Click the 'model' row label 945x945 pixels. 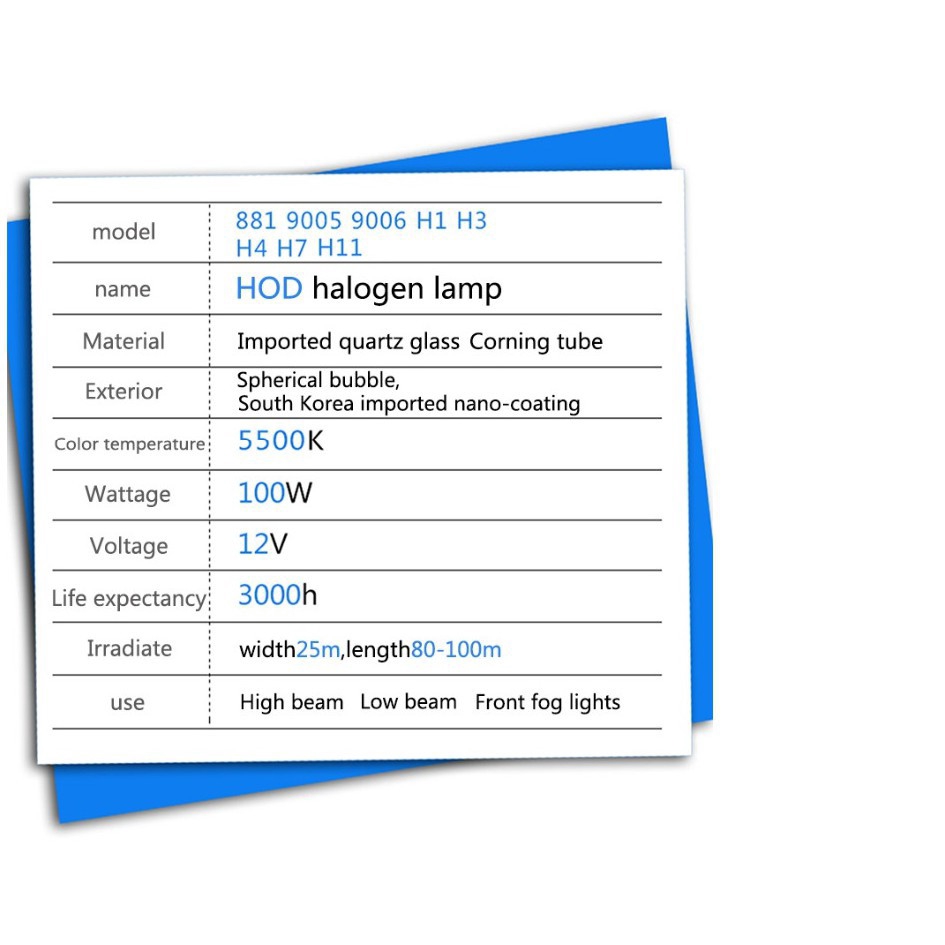124,232
